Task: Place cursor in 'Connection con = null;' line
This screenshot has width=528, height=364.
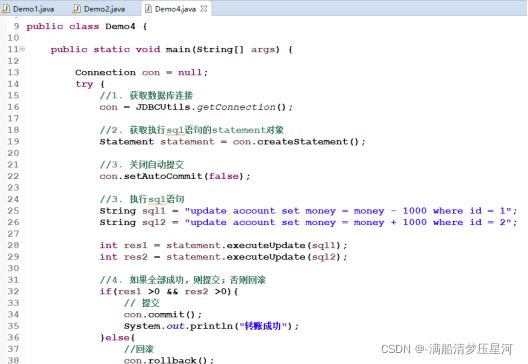Action: [x=141, y=72]
